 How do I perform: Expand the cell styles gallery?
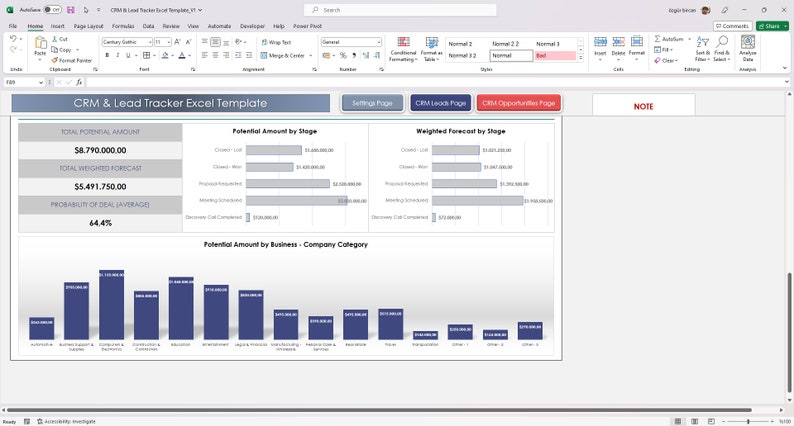pyautogui.click(x=581, y=58)
